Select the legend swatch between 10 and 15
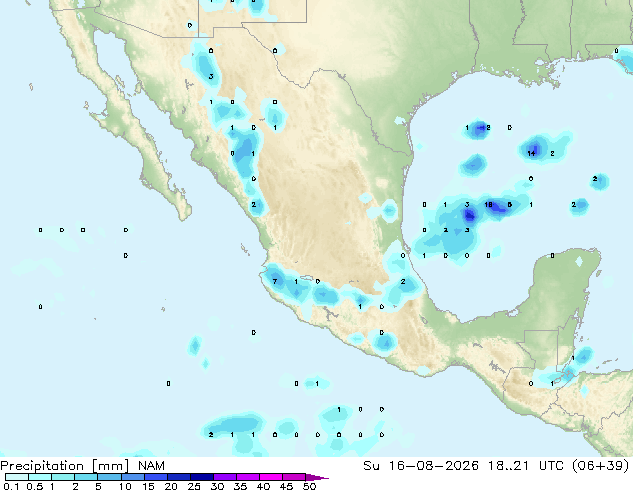Viewport: 634px width, 490px height. (x=133, y=477)
